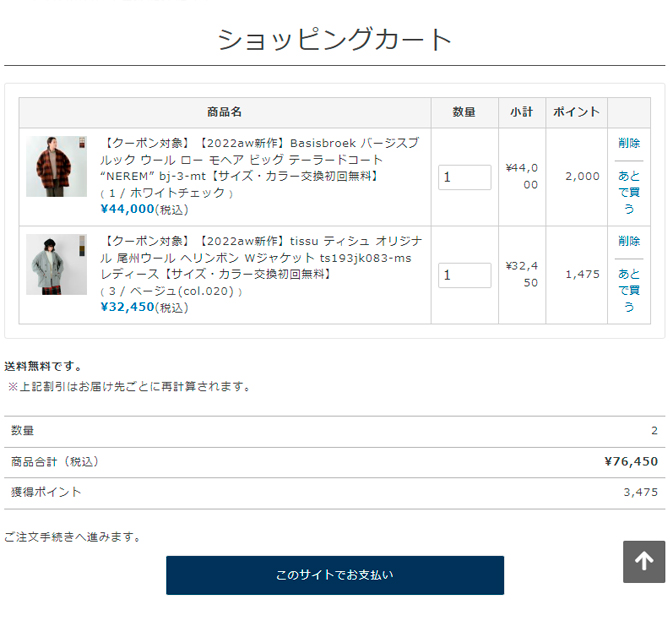Click the blue ¥44,000 price text
Viewport: 670px width, 621px height.
127,209
